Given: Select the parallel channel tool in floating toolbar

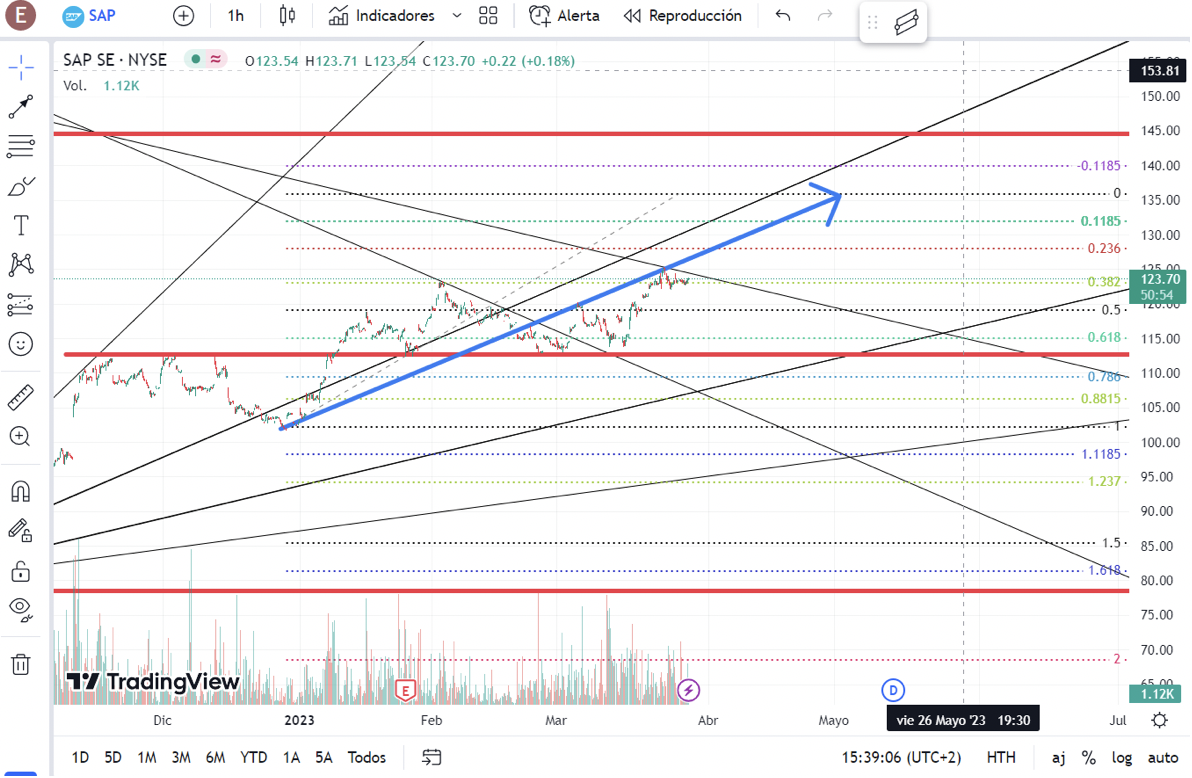Looking at the screenshot, I should coord(906,23).
